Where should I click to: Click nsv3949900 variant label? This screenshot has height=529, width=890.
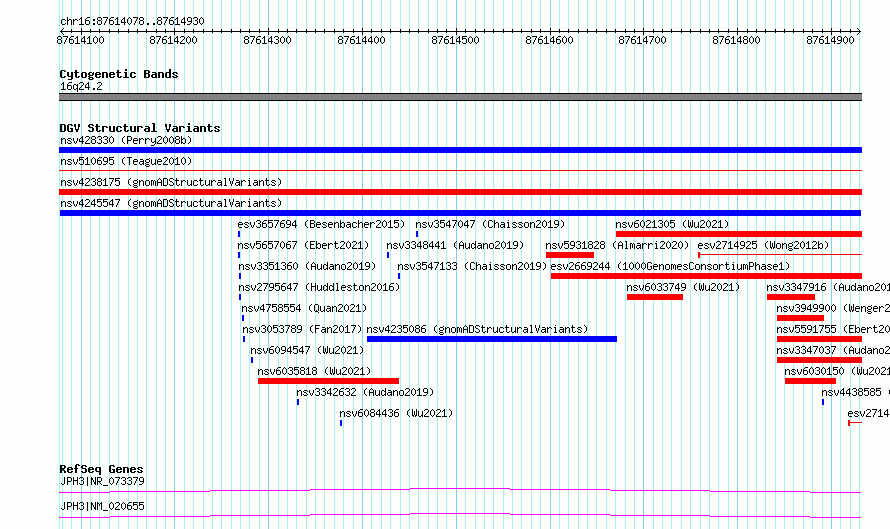point(833,308)
